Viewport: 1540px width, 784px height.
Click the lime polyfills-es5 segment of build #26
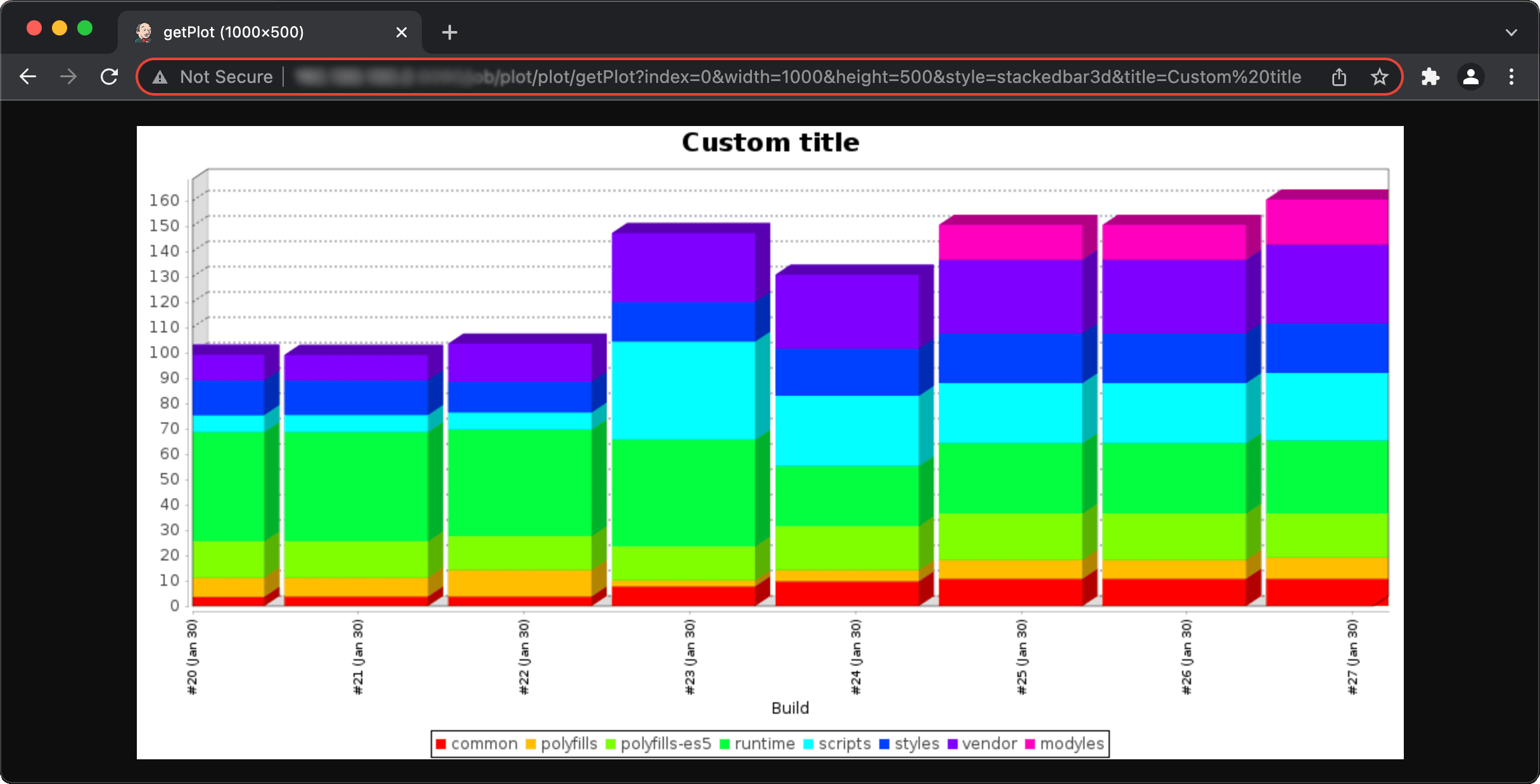pyautogui.click(x=1174, y=536)
